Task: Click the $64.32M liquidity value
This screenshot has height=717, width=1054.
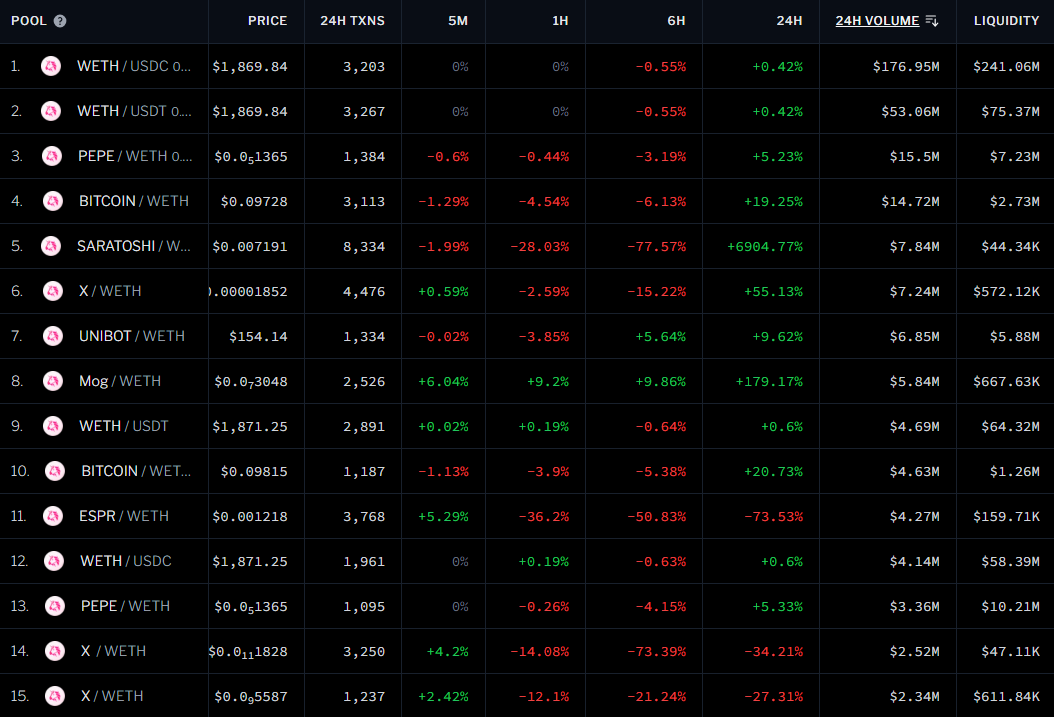Action: (1010, 427)
